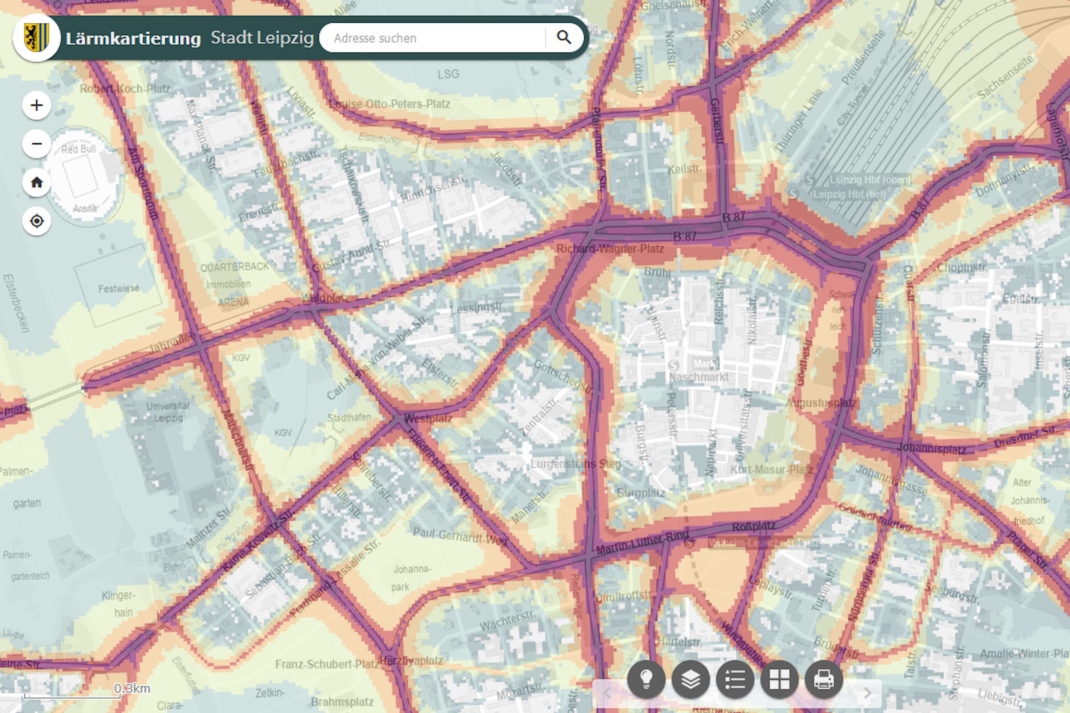The height and width of the screenshot is (713, 1070).
Task: Focus the 'Adresse suchen' search field
Action: coord(435,38)
